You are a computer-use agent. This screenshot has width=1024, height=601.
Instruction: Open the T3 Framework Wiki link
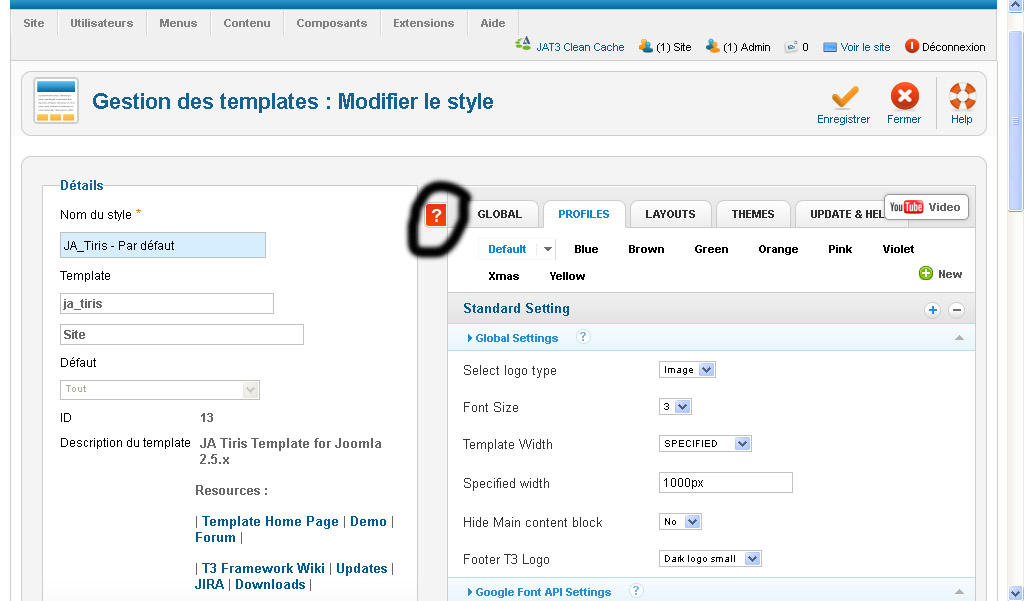pos(262,568)
